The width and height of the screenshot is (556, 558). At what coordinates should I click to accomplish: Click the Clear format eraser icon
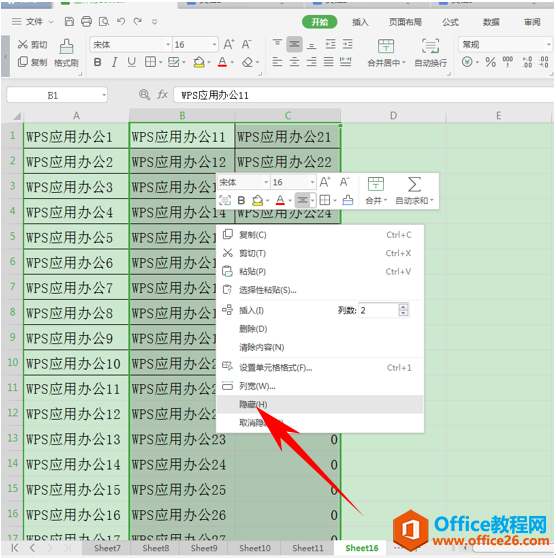(x=247, y=63)
